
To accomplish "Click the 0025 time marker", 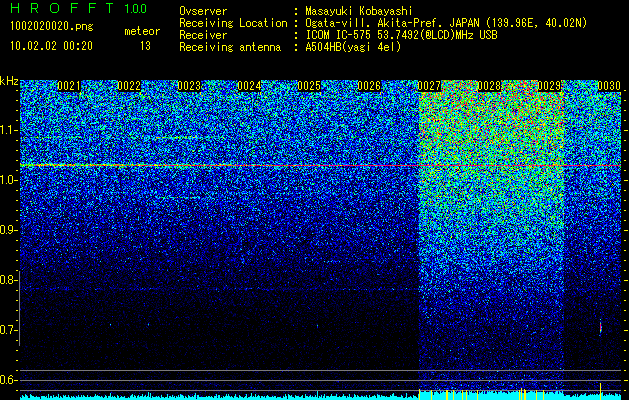I will coord(309,86).
